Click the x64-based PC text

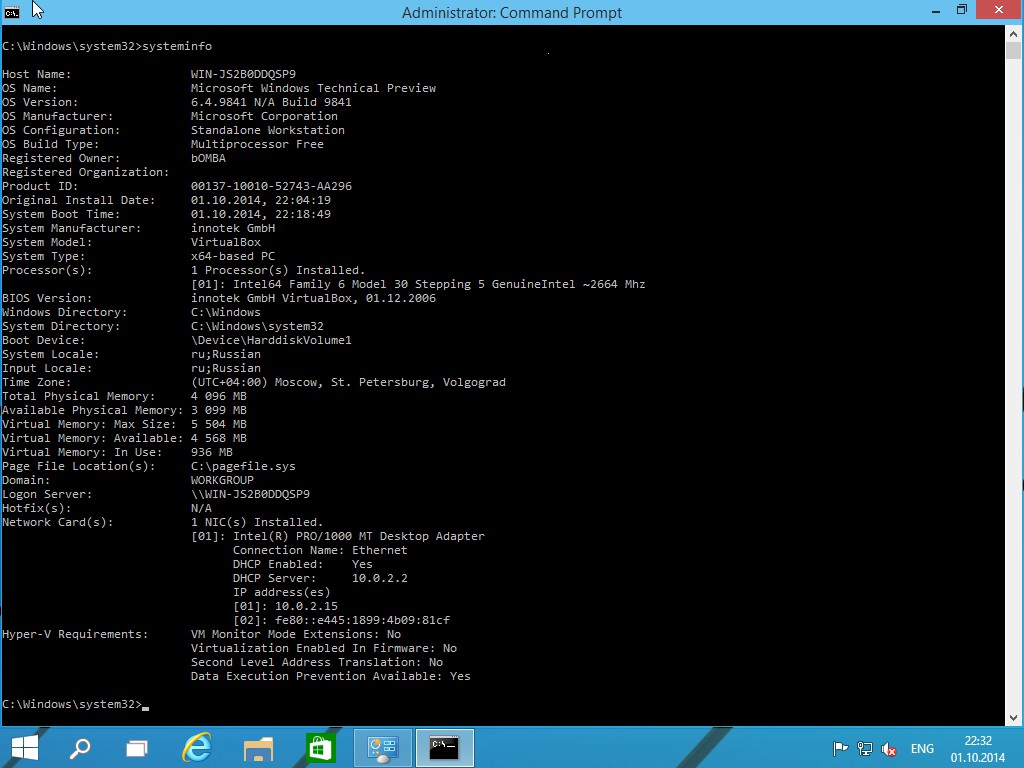[x=232, y=256]
